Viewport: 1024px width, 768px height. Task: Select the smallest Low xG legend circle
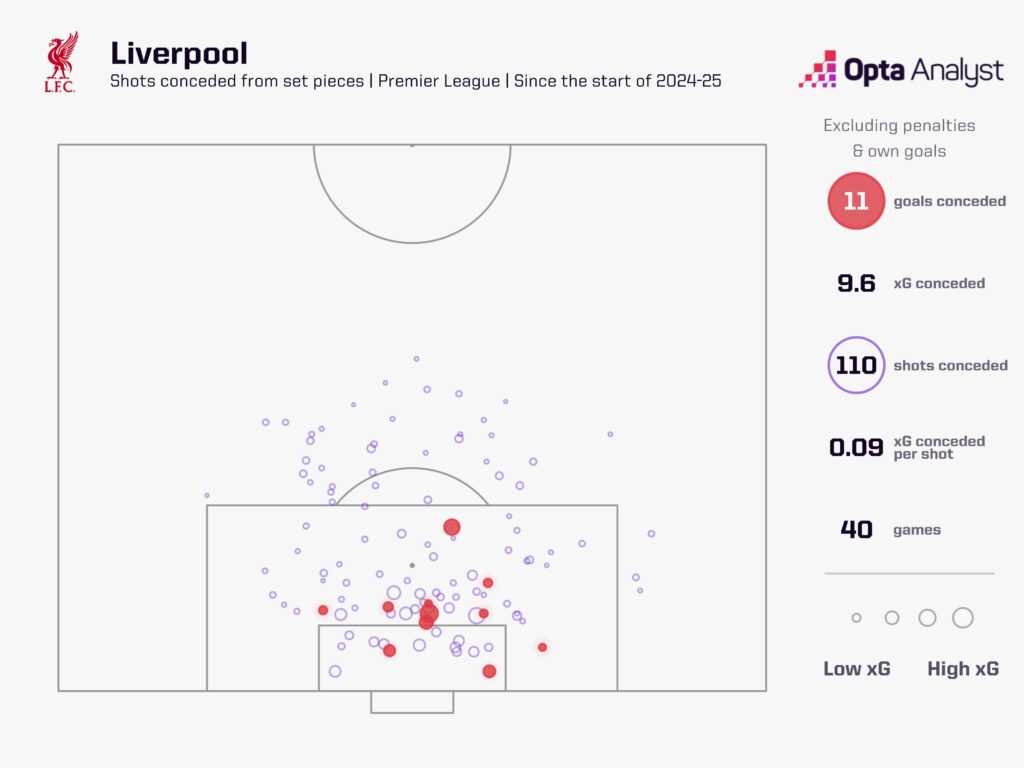856,618
